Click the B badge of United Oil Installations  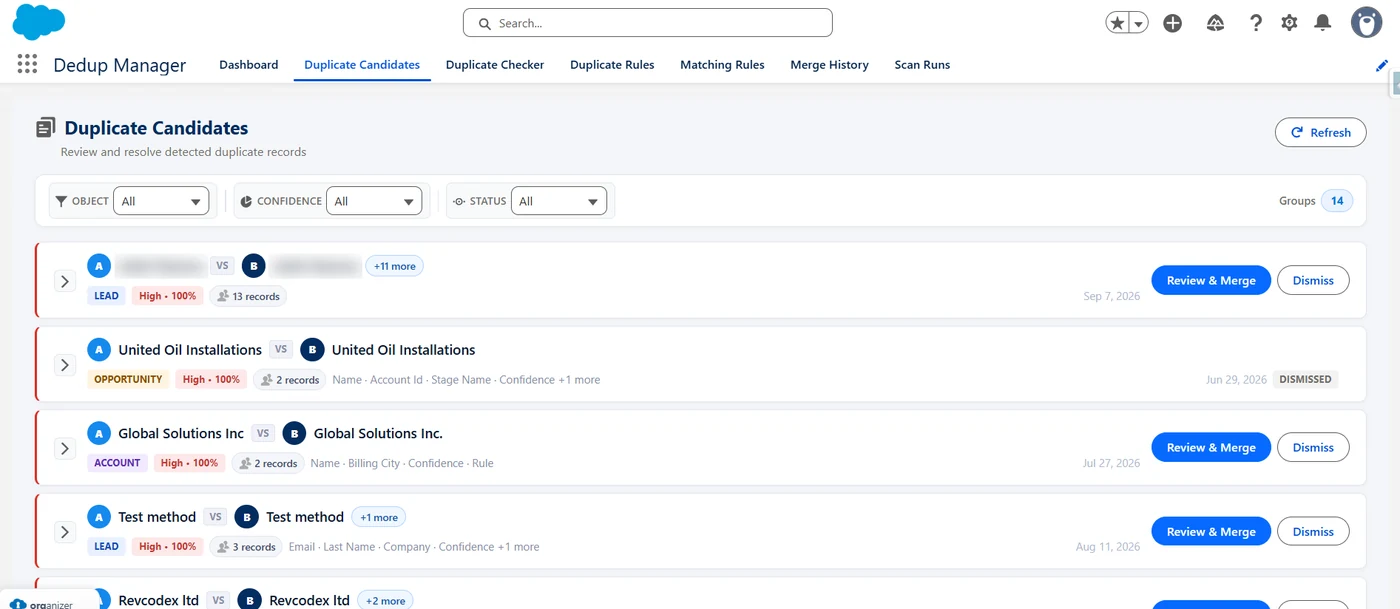[x=312, y=350]
